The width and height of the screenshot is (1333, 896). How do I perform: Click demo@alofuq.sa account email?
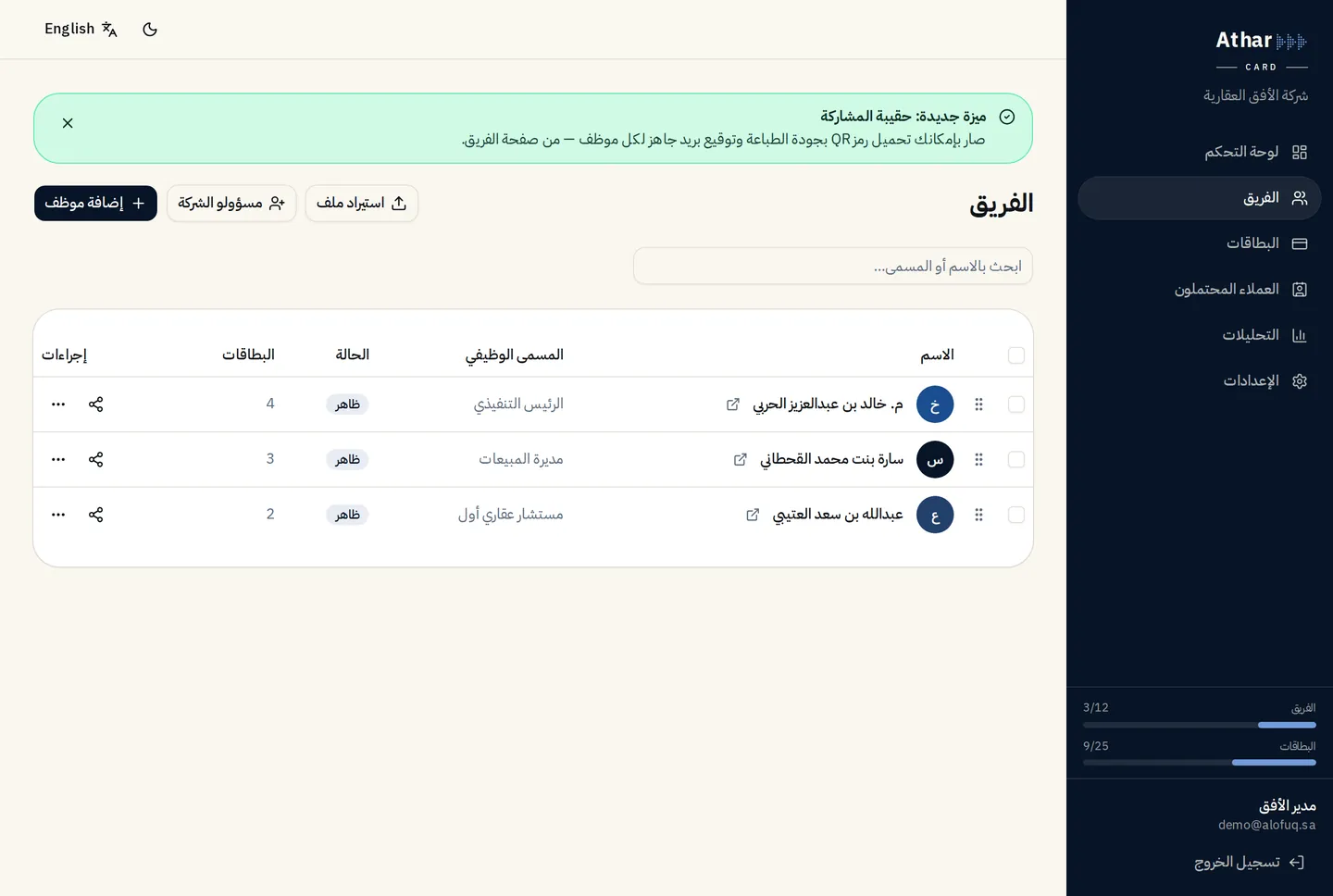(x=1266, y=826)
